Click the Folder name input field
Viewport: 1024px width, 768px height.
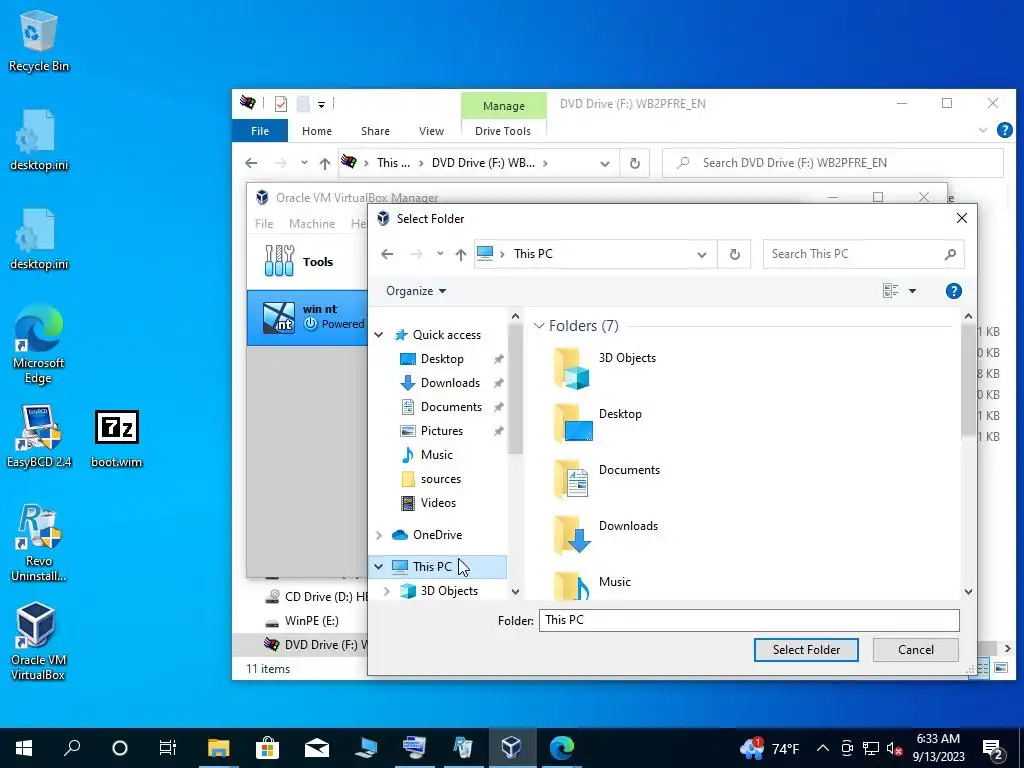point(748,620)
